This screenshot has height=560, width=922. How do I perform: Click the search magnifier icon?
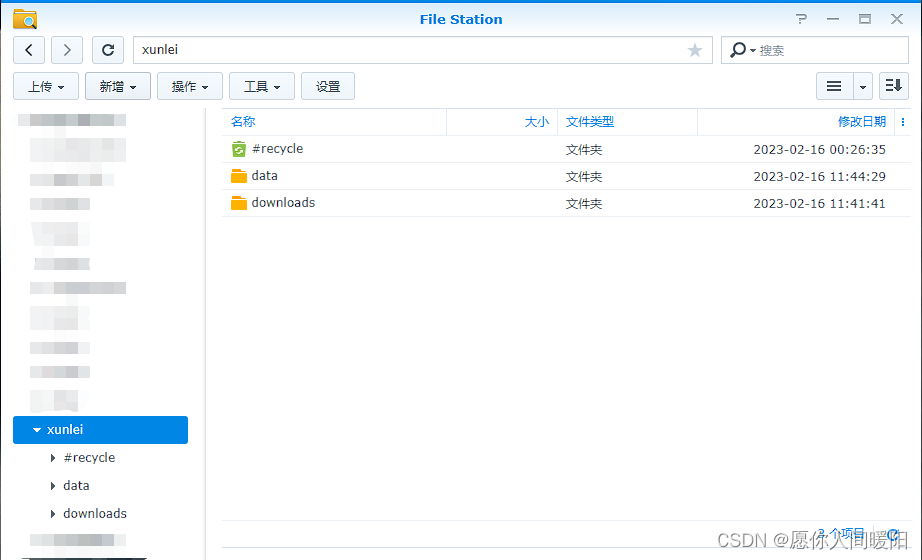pyautogui.click(x=738, y=50)
